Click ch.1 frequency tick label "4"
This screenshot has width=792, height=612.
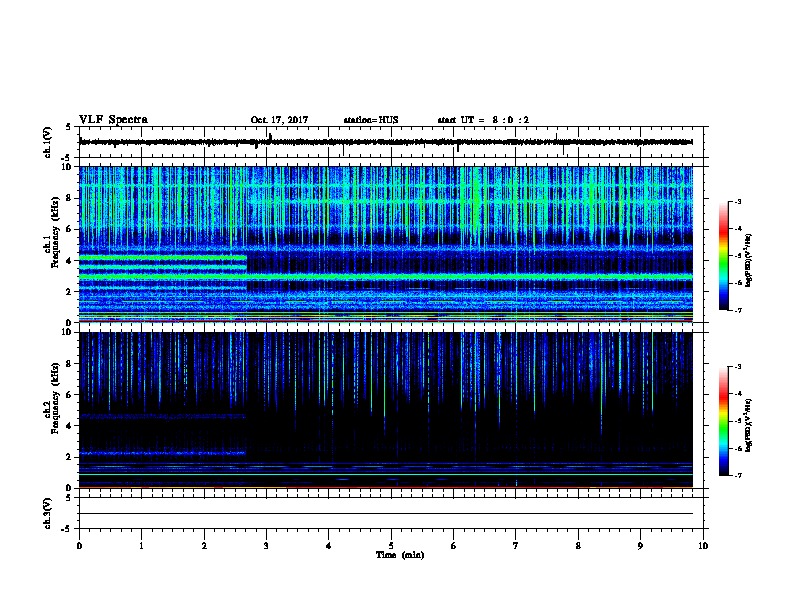coord(70,261)
